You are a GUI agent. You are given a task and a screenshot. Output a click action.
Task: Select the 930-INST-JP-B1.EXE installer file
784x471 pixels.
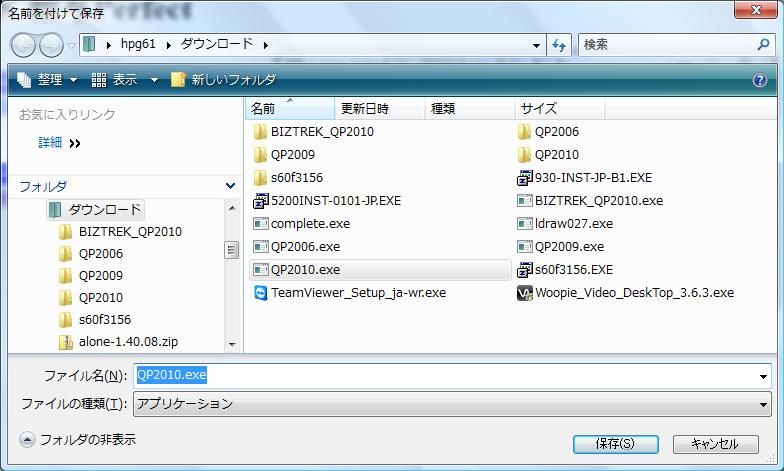(591, 178)
